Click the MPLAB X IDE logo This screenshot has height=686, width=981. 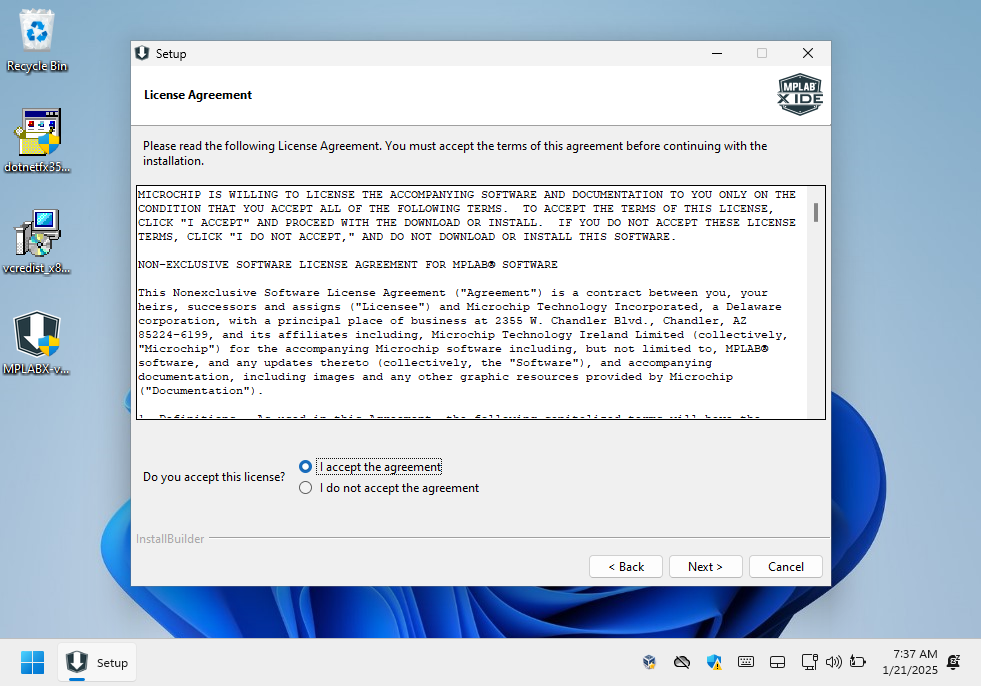click(x=800, y=95)
